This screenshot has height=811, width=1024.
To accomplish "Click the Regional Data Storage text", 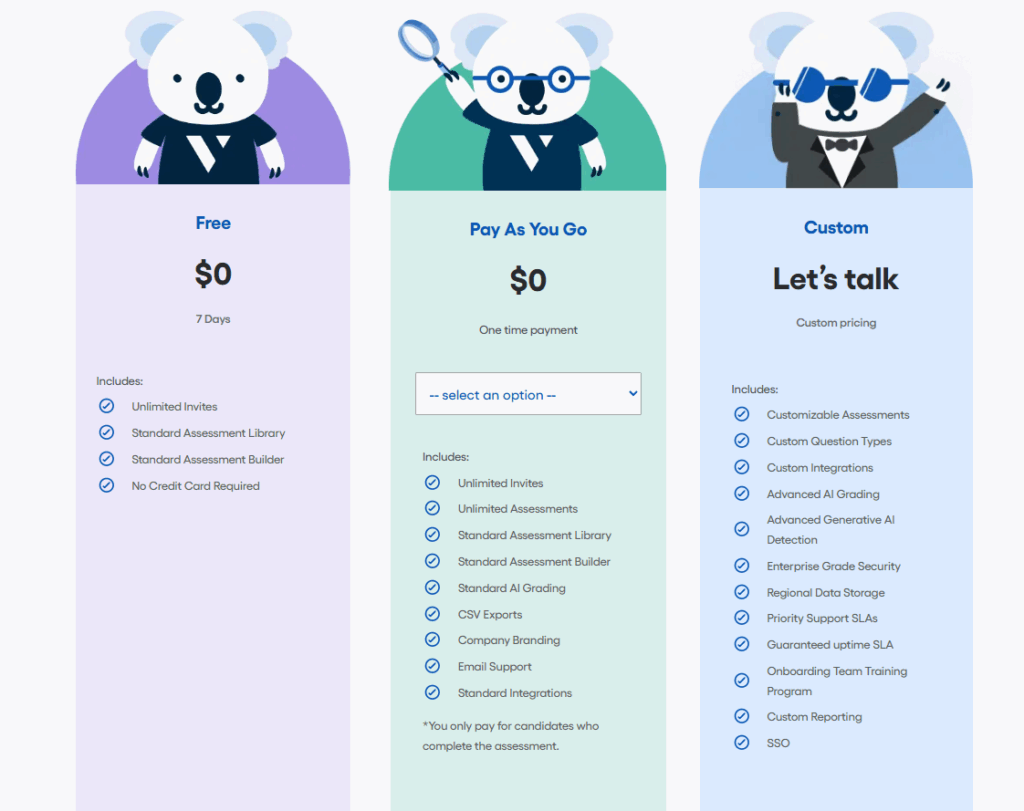I will [826, 593].
